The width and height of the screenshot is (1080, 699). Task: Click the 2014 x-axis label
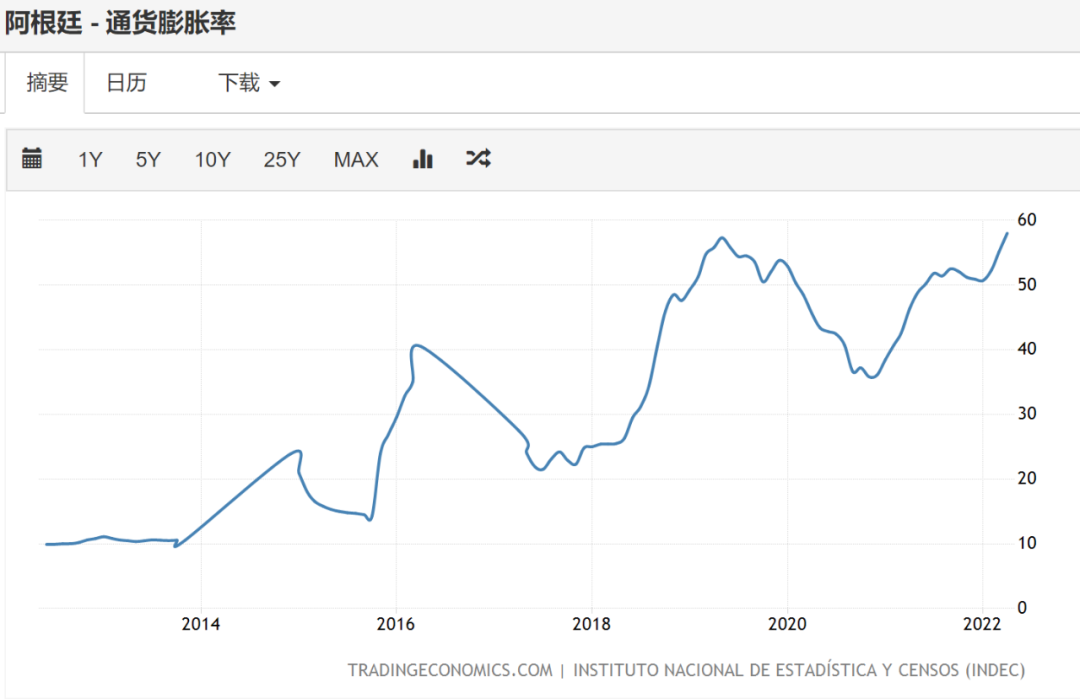point(200,624)
